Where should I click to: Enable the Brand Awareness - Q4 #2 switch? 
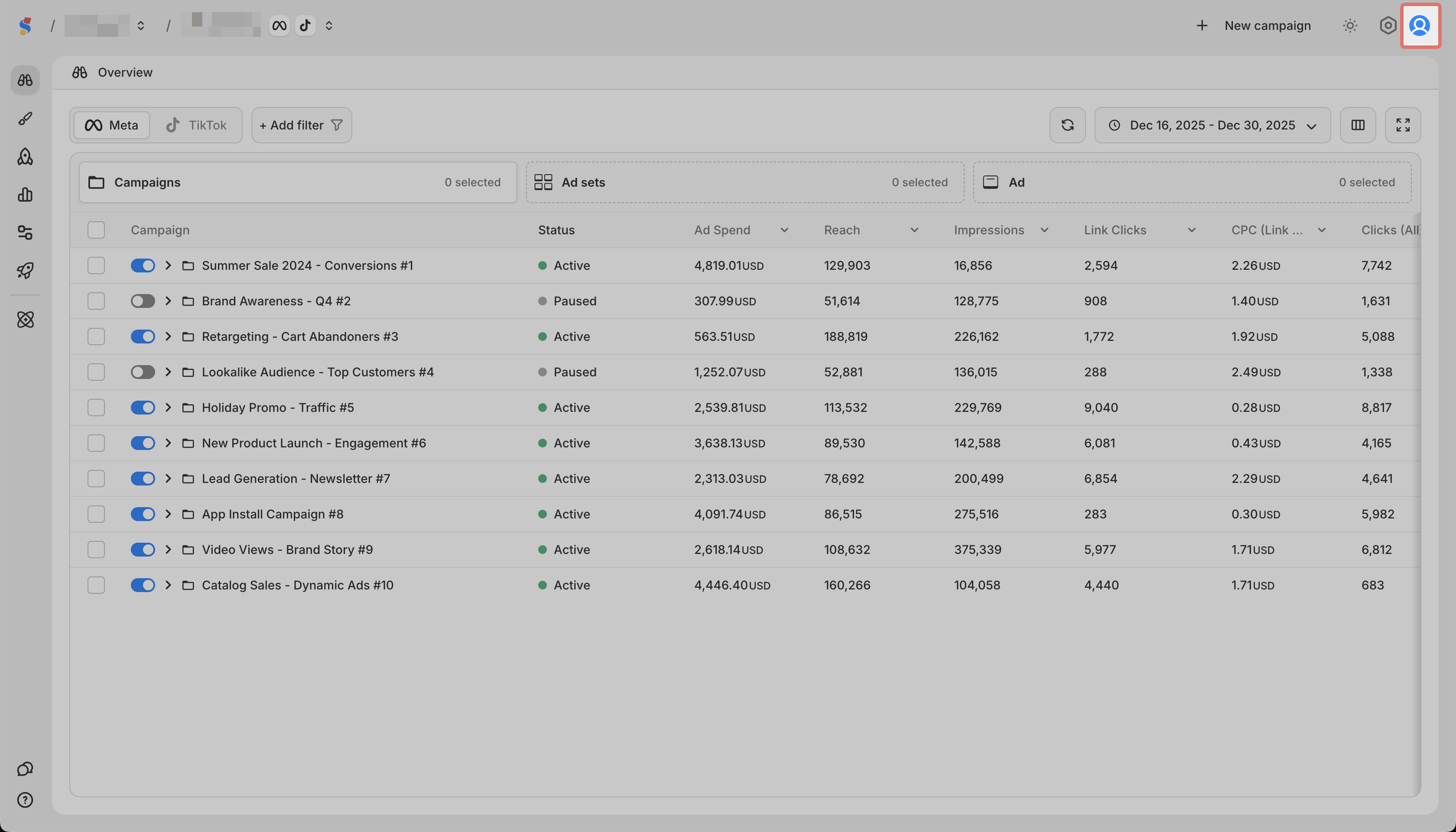pos(143,301)
